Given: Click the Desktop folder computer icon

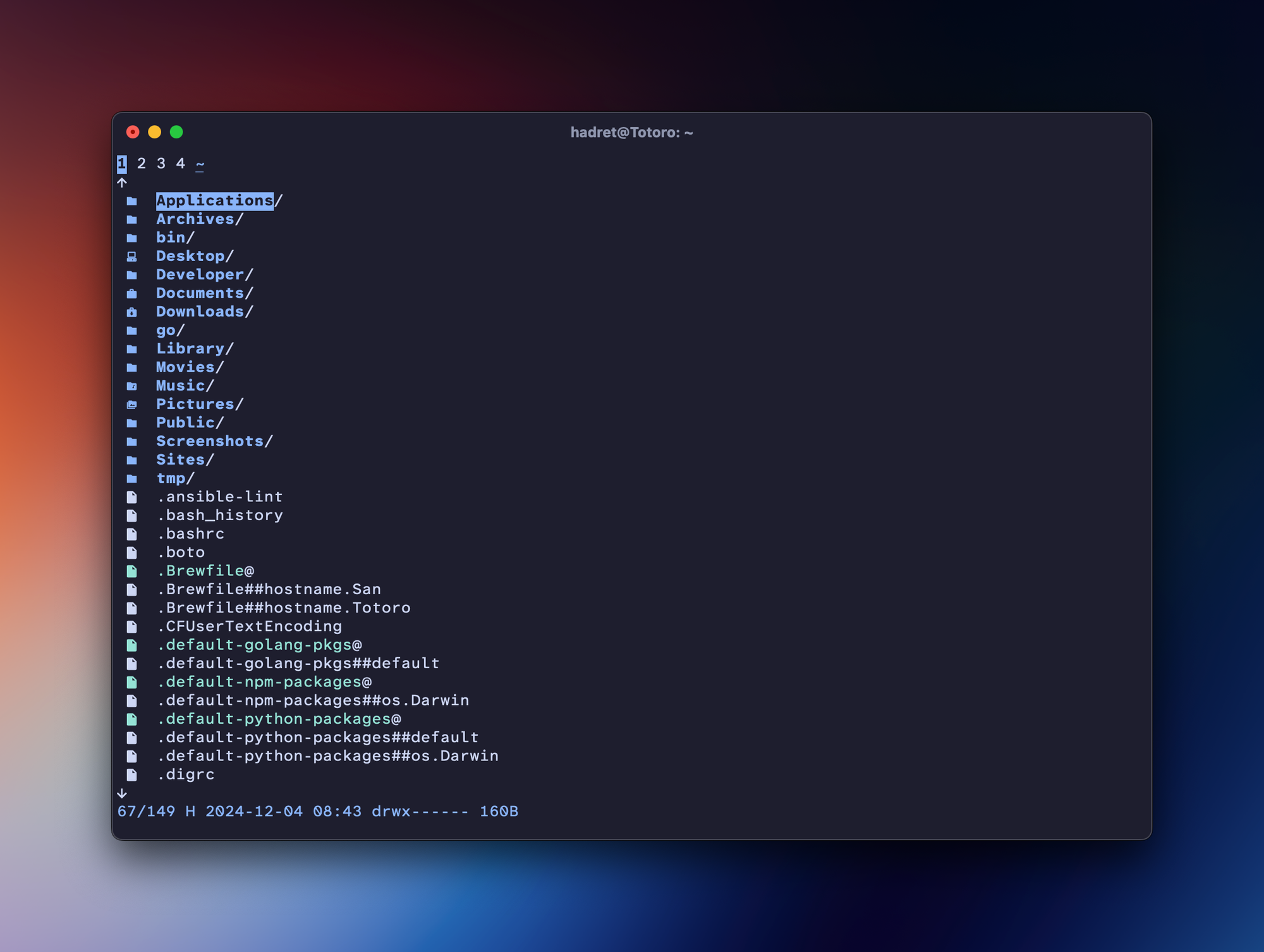Looking at the screenshot, I should click(131, 257).
